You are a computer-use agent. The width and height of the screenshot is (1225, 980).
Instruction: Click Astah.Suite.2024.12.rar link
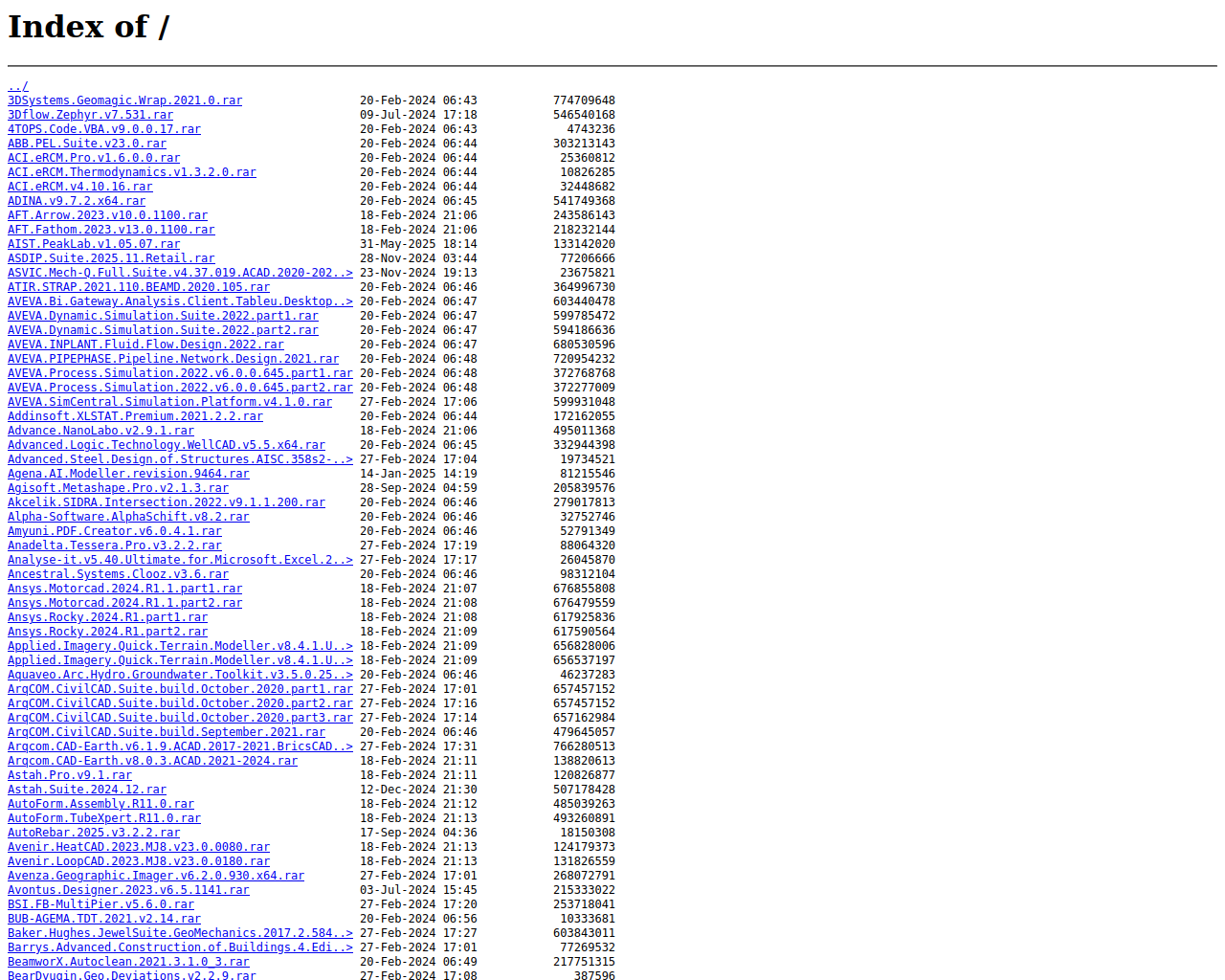(87, 790)
